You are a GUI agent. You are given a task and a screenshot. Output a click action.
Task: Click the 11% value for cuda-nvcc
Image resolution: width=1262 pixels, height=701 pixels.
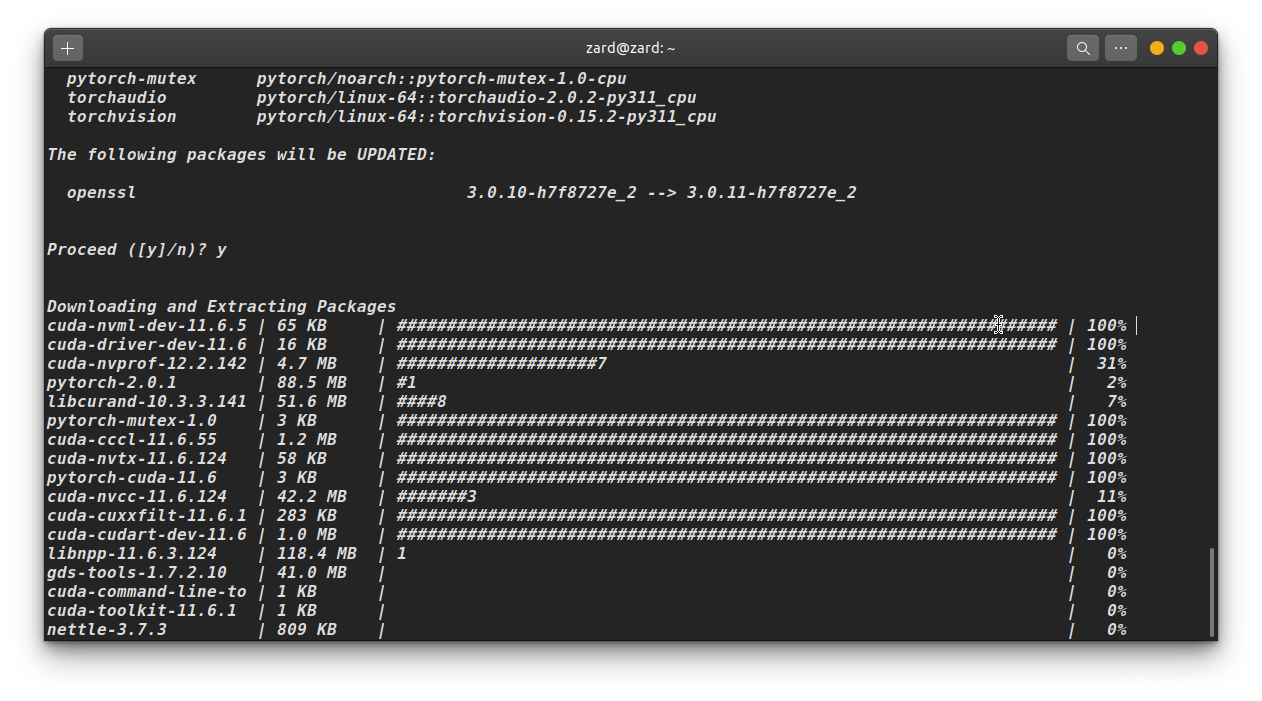tap(1111, 497)
